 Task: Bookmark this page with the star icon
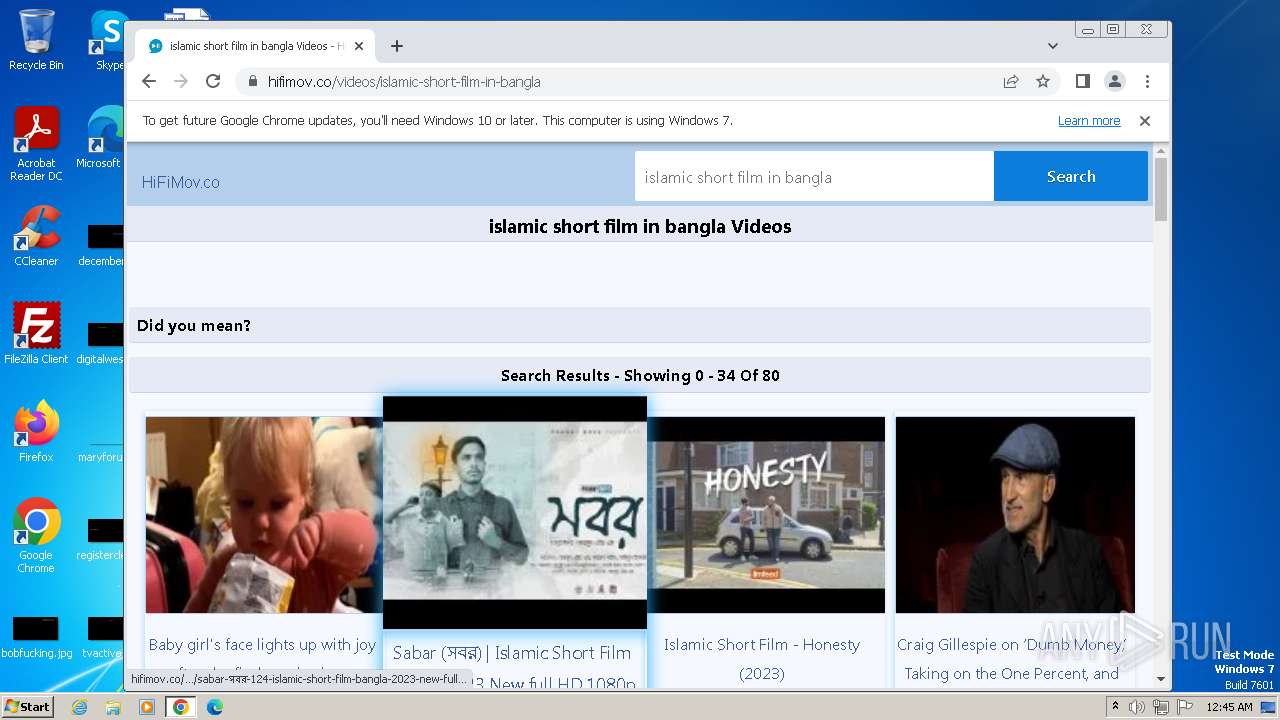tap(1043, 81)
